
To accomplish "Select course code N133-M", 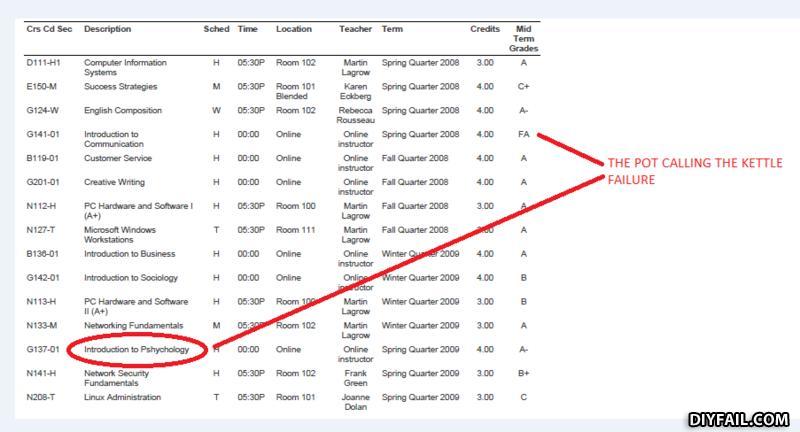I will 42,326.
